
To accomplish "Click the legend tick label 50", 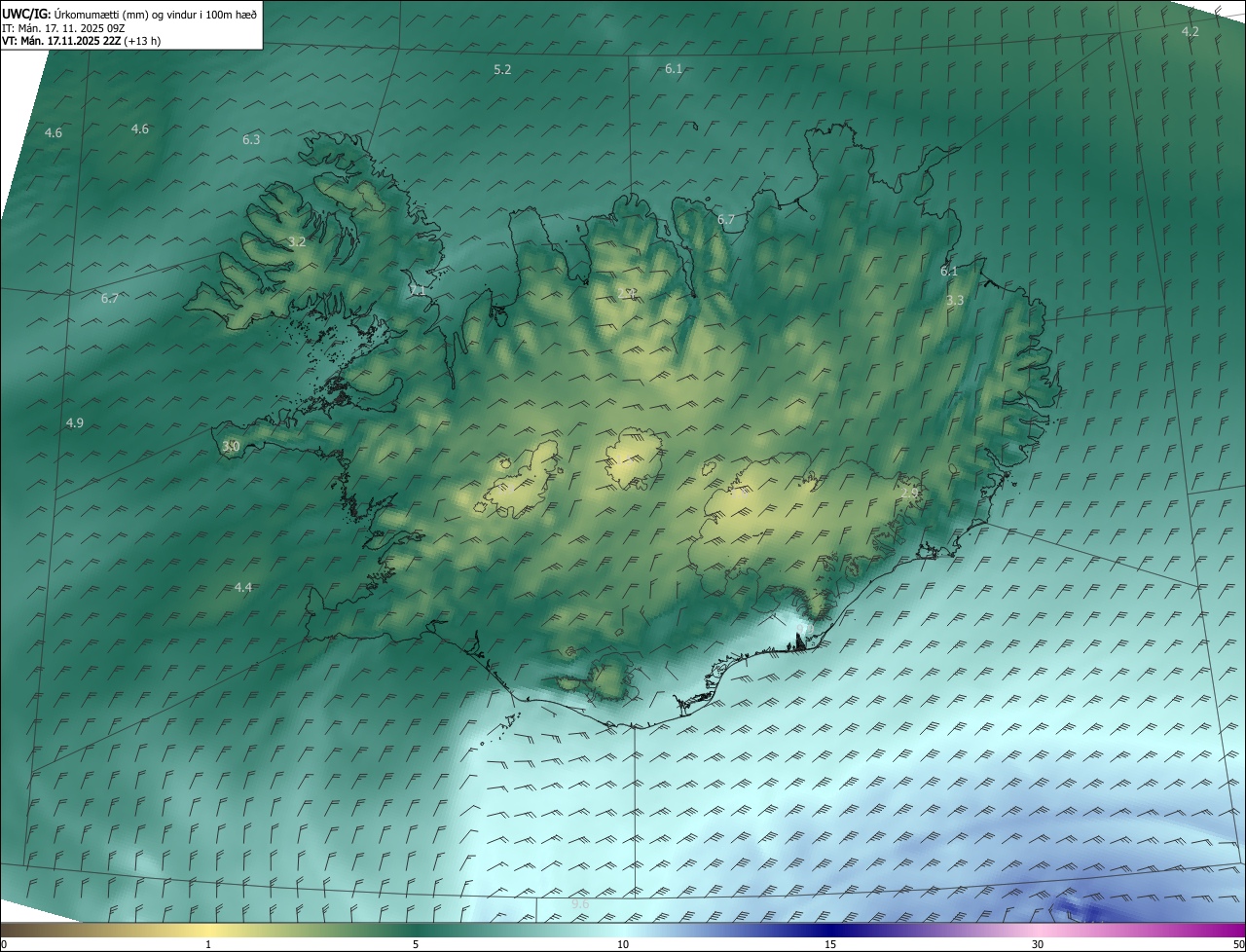I will tap(1238, 944).
